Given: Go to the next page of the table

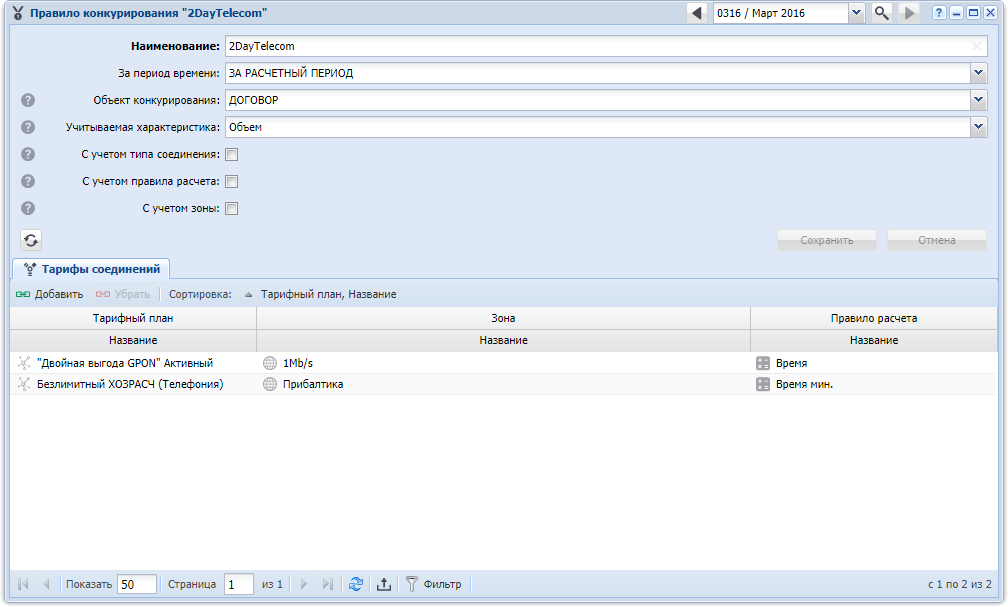Looking at the screenshot, I should (x=303, y=584).
